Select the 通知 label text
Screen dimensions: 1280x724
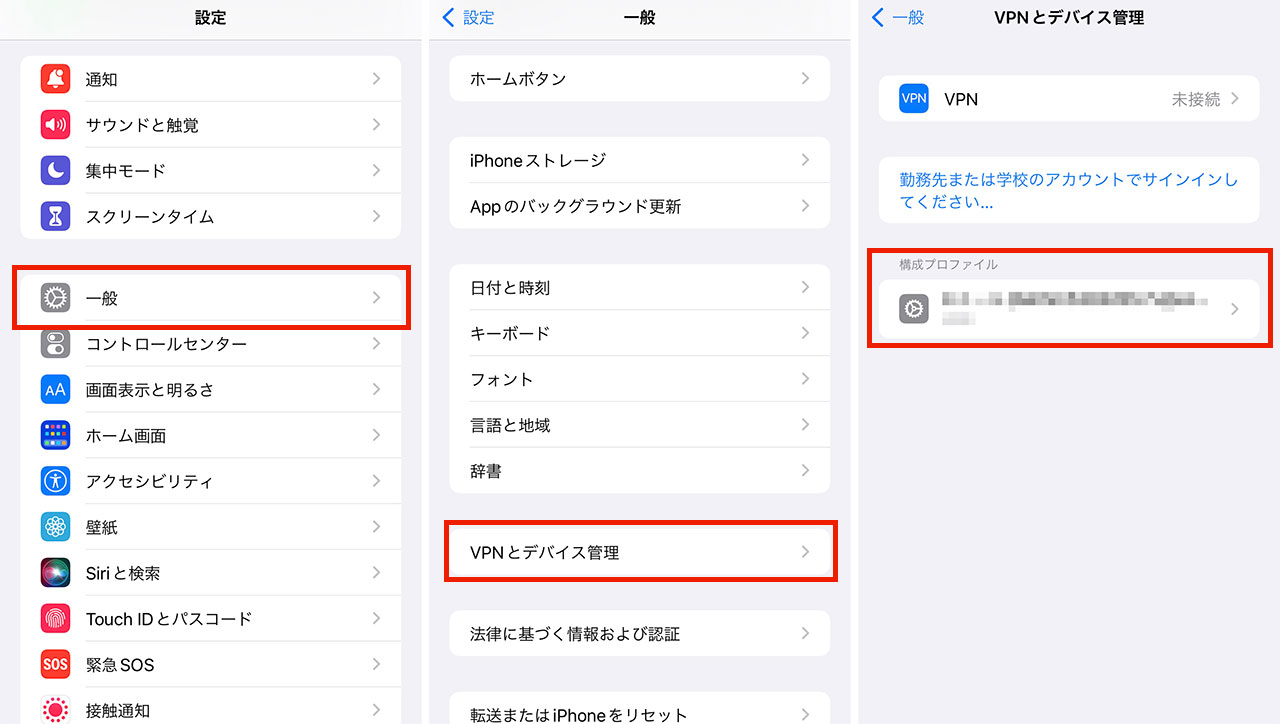(x=102, y=80)
